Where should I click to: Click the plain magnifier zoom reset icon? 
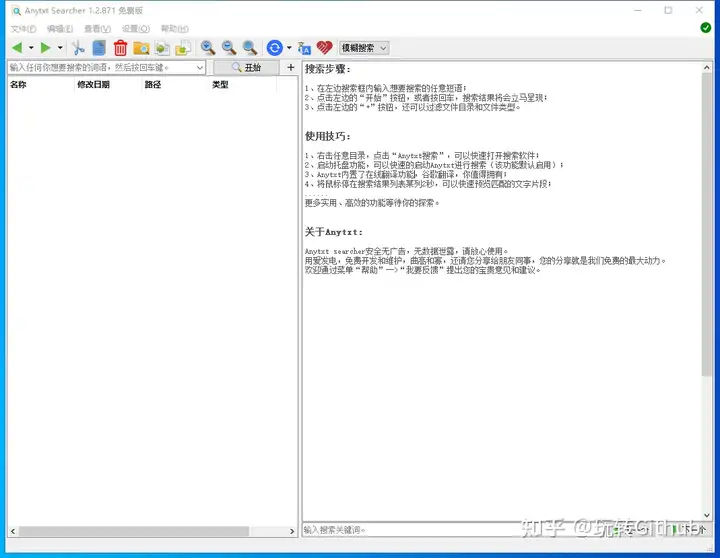click(x=250, y=48)
